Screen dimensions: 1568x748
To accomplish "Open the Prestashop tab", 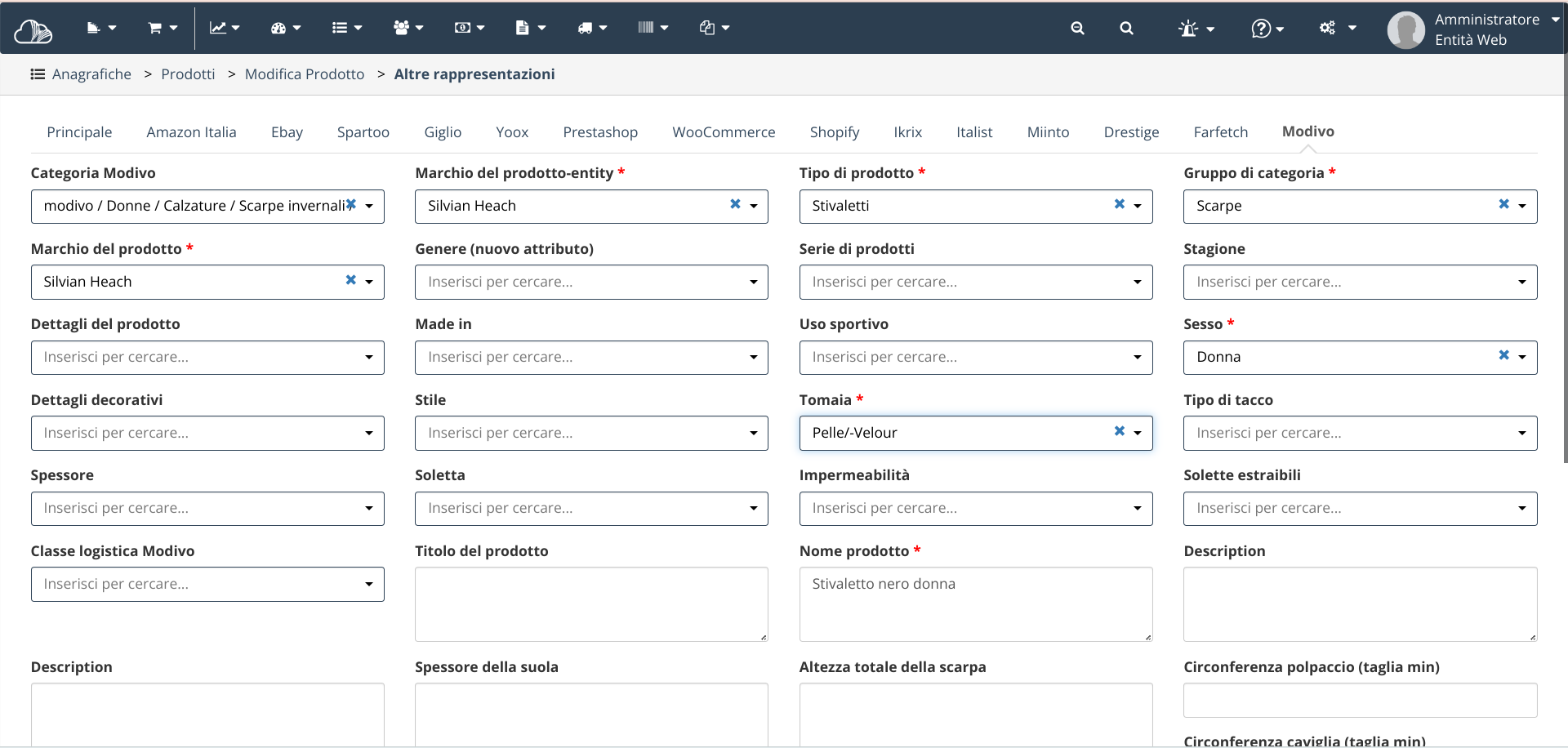I will [x=600, y=132].
